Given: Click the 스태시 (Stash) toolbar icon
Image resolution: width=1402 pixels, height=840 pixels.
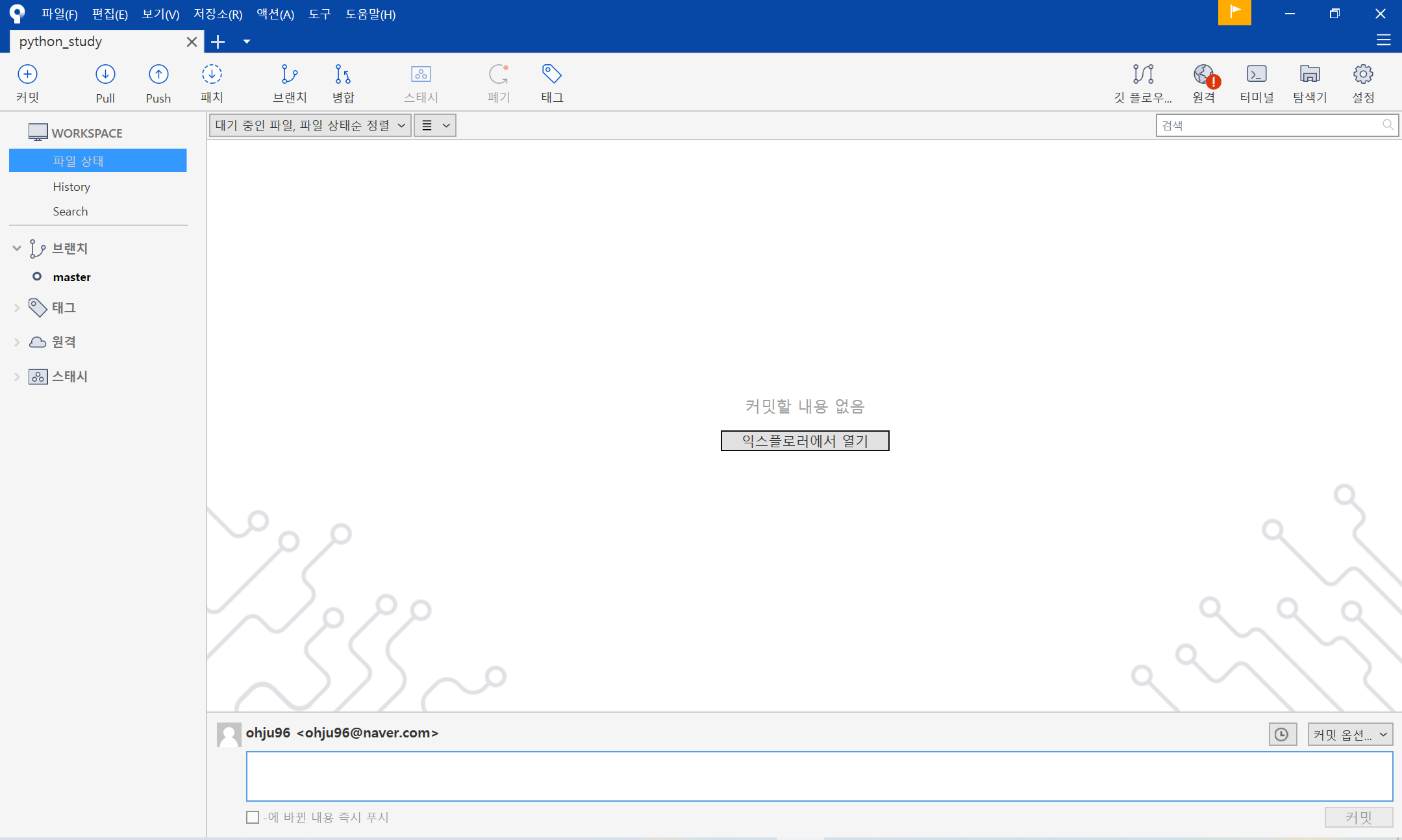Looking at the screenshot, I should 421,75.
